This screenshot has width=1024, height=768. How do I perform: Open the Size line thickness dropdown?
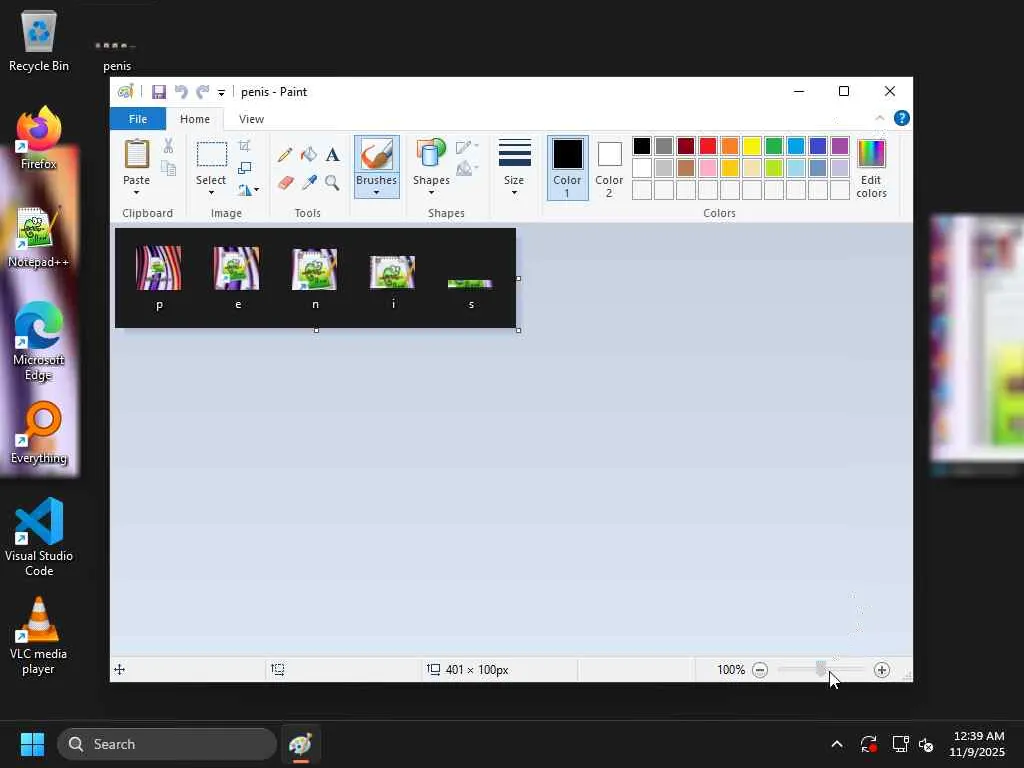pos(514,167)
